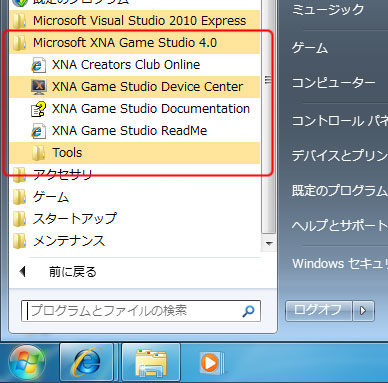The height and width of the screenshot is (383, 388).
Task: Launch Internet Explorer from taskbar
Action: click(x=86, y=362)
